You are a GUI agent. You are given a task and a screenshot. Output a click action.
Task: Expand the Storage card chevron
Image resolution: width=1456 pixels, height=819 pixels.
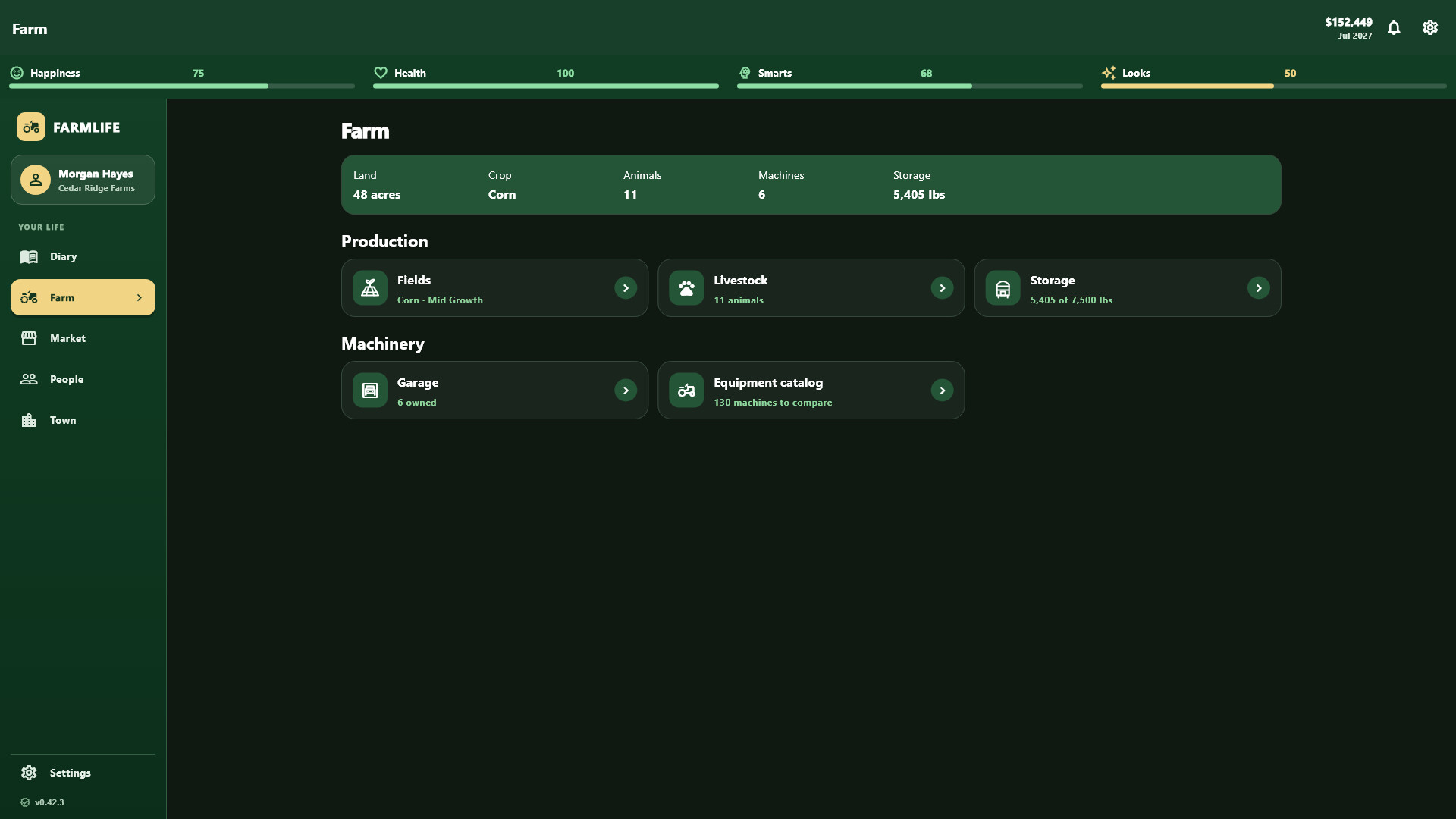tap(1258, 288)
